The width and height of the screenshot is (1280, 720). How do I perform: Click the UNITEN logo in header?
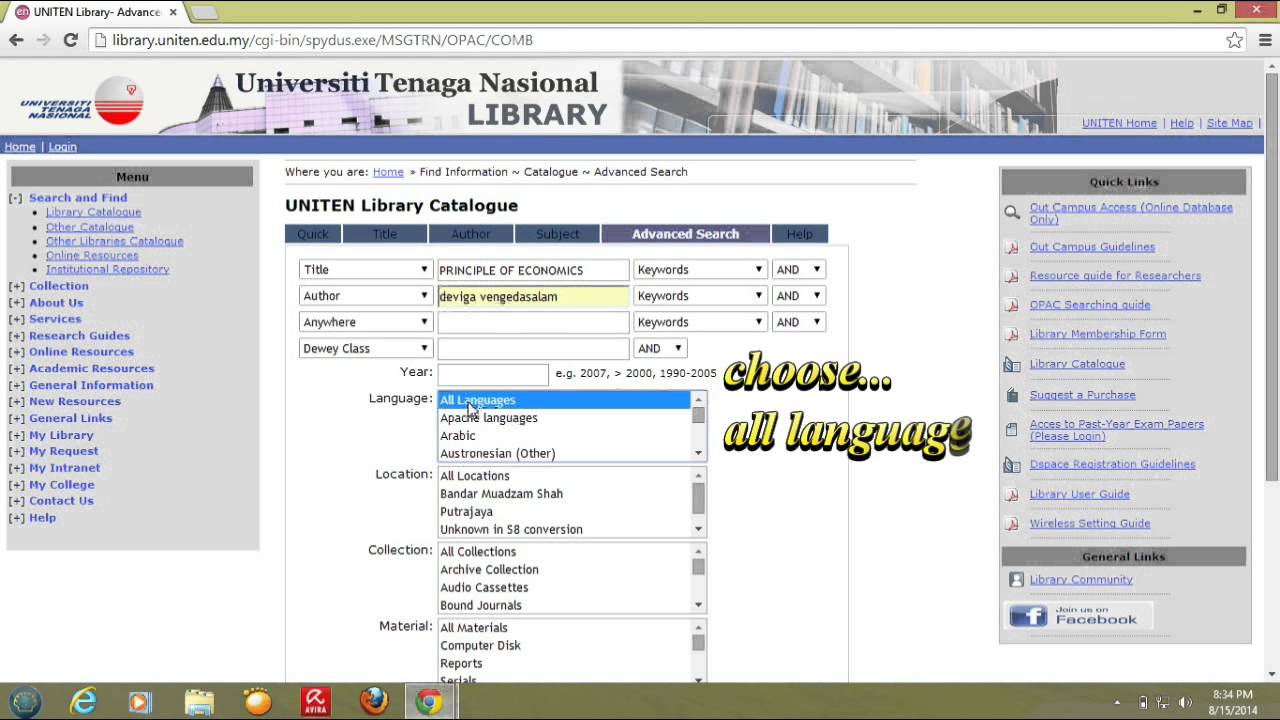(83, 101)
